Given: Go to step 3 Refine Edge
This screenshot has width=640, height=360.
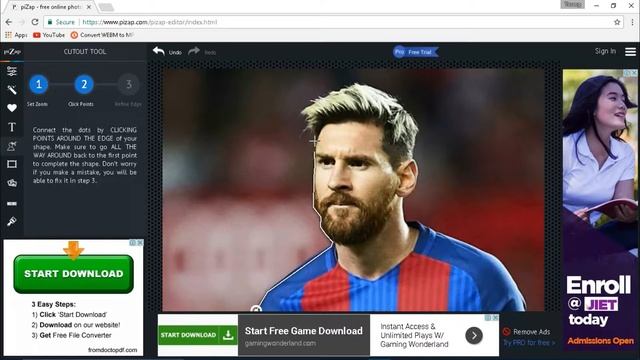Looking at the screenshot, I should [129, 84].
